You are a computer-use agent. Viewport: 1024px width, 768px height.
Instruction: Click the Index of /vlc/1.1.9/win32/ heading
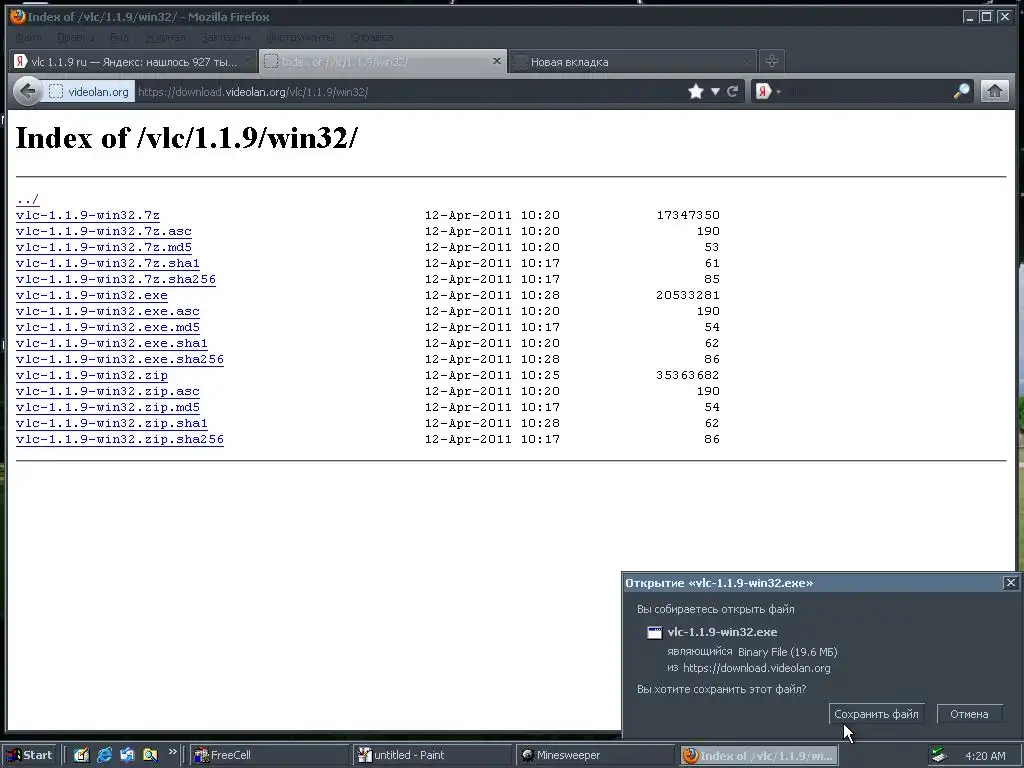pos(187,138)
